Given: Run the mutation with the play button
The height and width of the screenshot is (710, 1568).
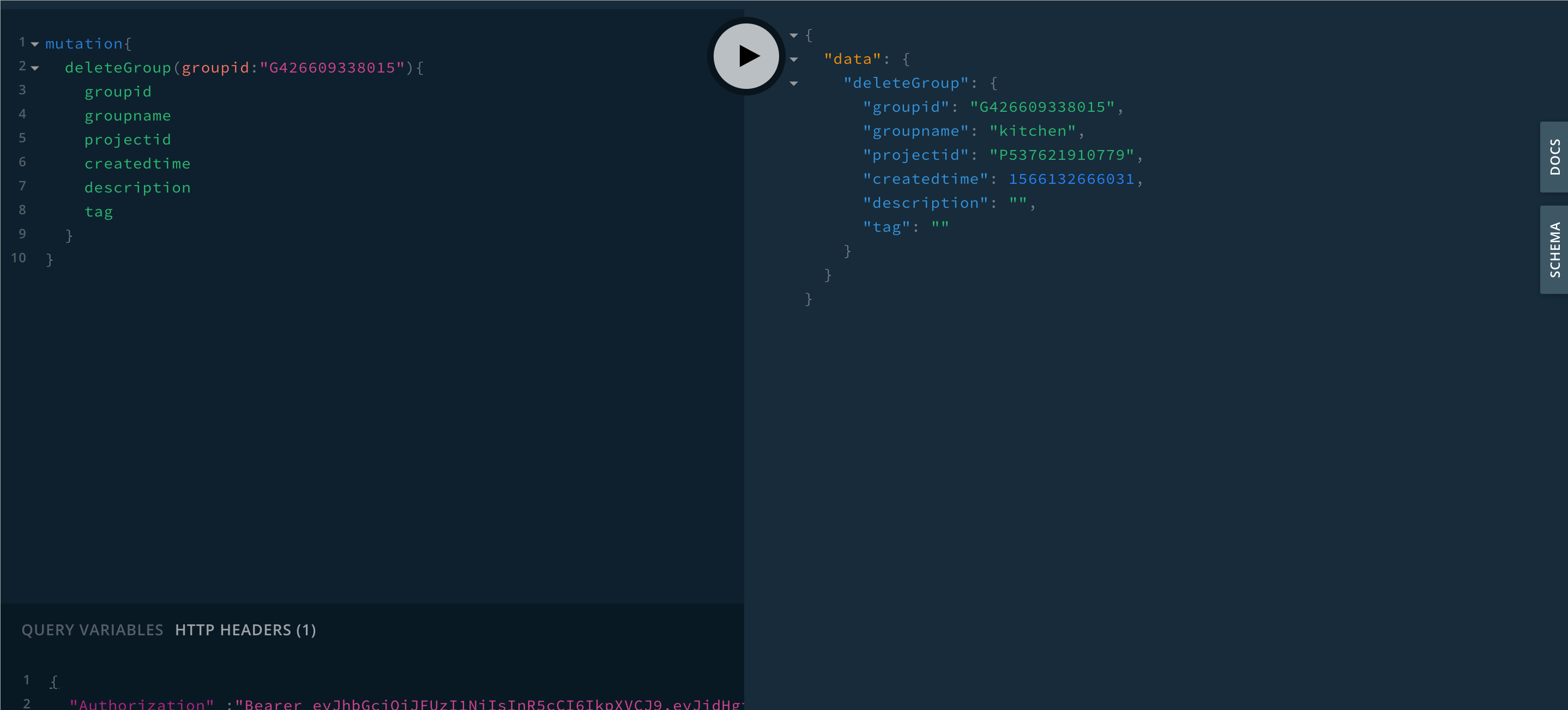Looking at the screenshot, I should click(746, 56).
